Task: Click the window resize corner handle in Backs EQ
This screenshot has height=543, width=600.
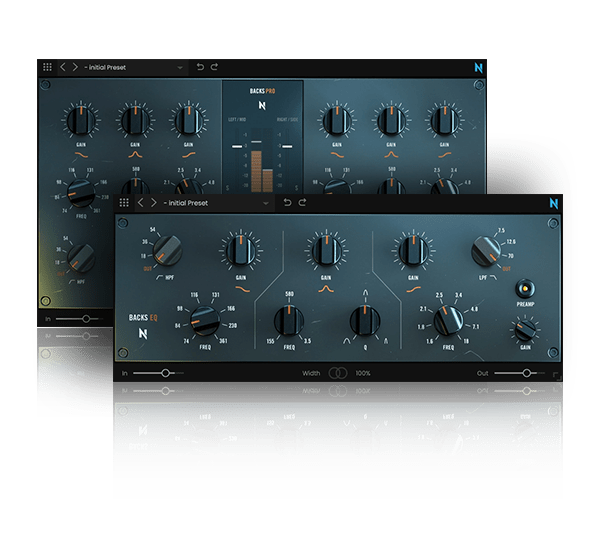Action: tap(557, 376)
